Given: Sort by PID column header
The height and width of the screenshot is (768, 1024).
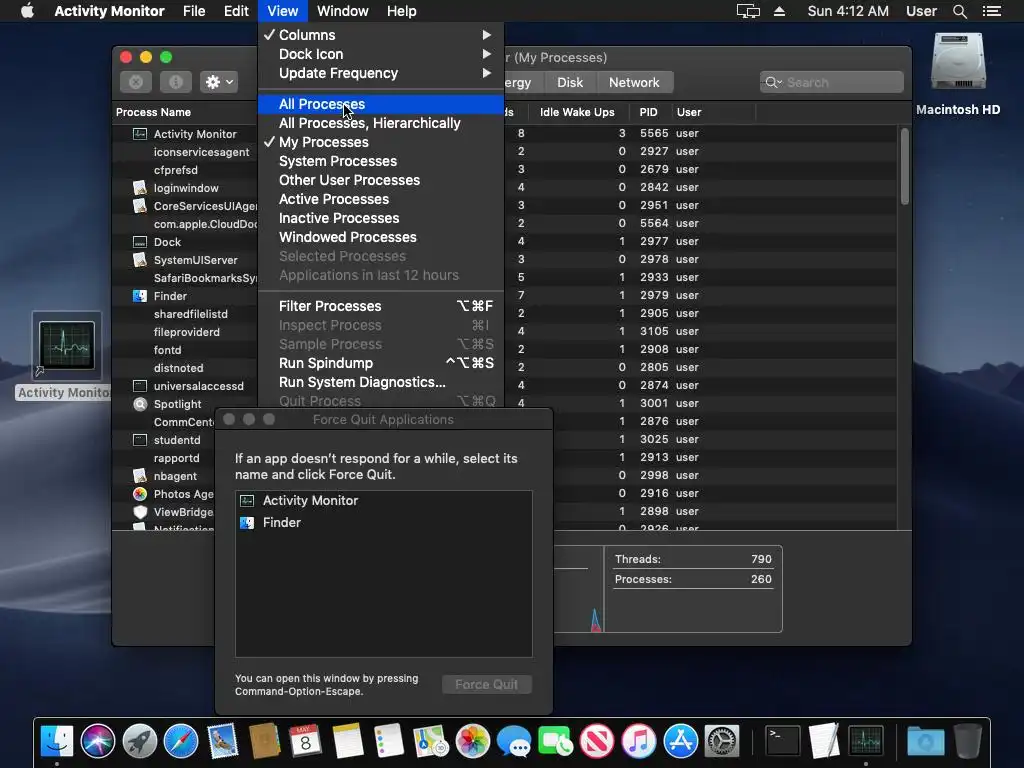Looking at the screenshot, I should (648, 112).
